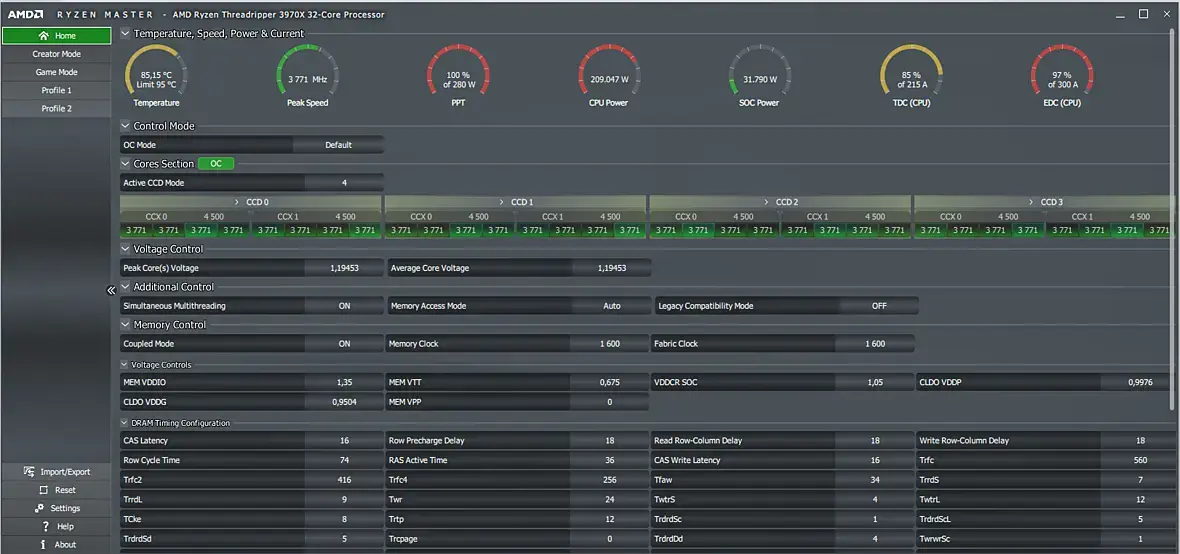Click VDDCR SOC value 1,05
The width and height of the screenshot is (1180, 554).
coord(875,382)
